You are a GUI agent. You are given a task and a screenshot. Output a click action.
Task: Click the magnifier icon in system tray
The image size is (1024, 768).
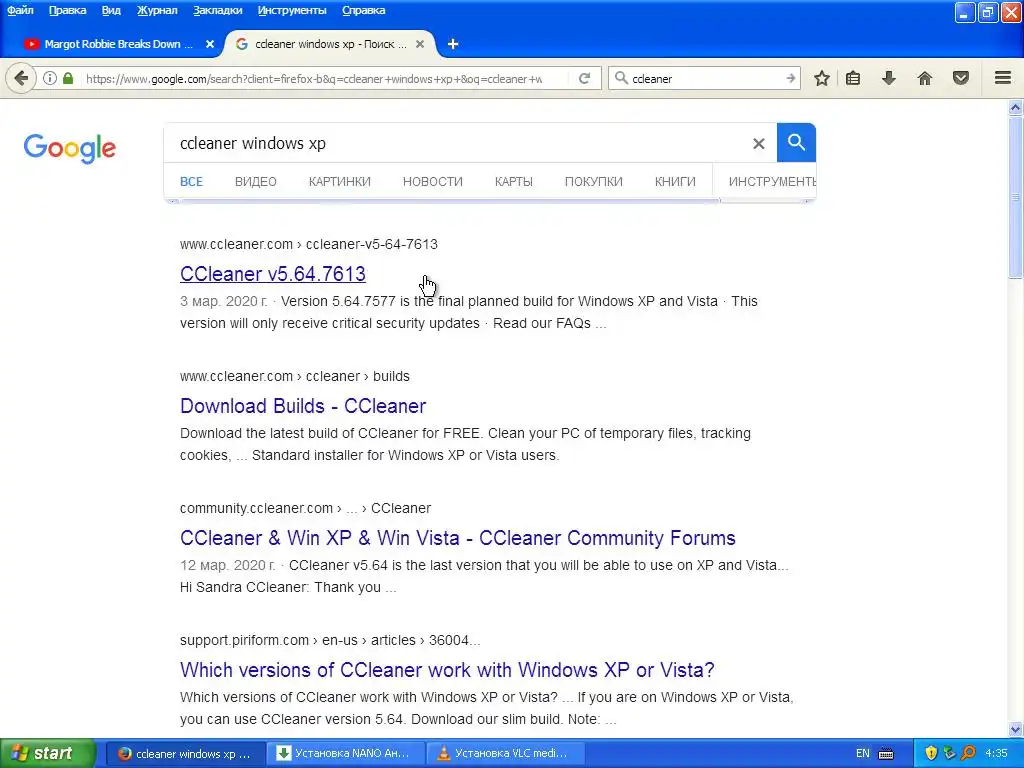point(968,753)
